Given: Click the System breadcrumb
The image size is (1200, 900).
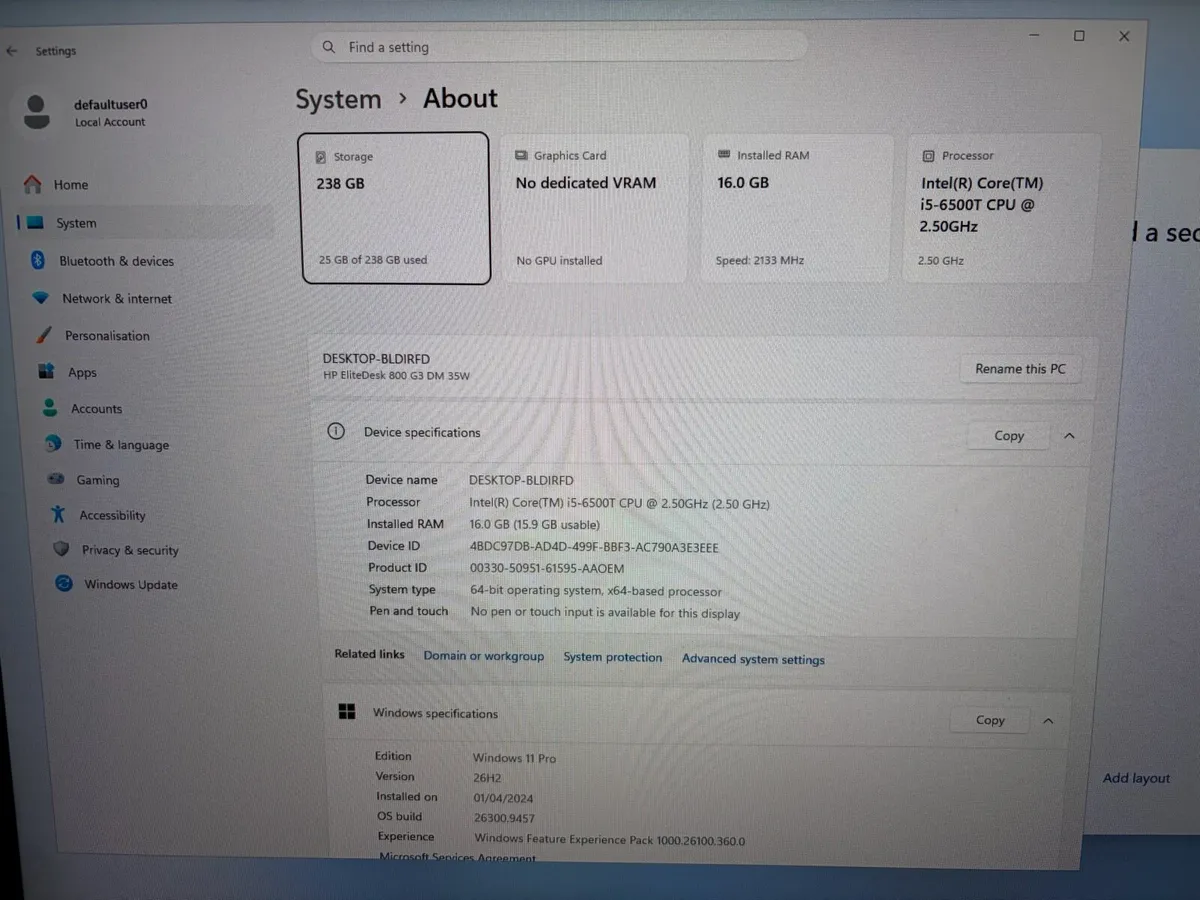Looking at the screenshot, I should tap(338, 100).
